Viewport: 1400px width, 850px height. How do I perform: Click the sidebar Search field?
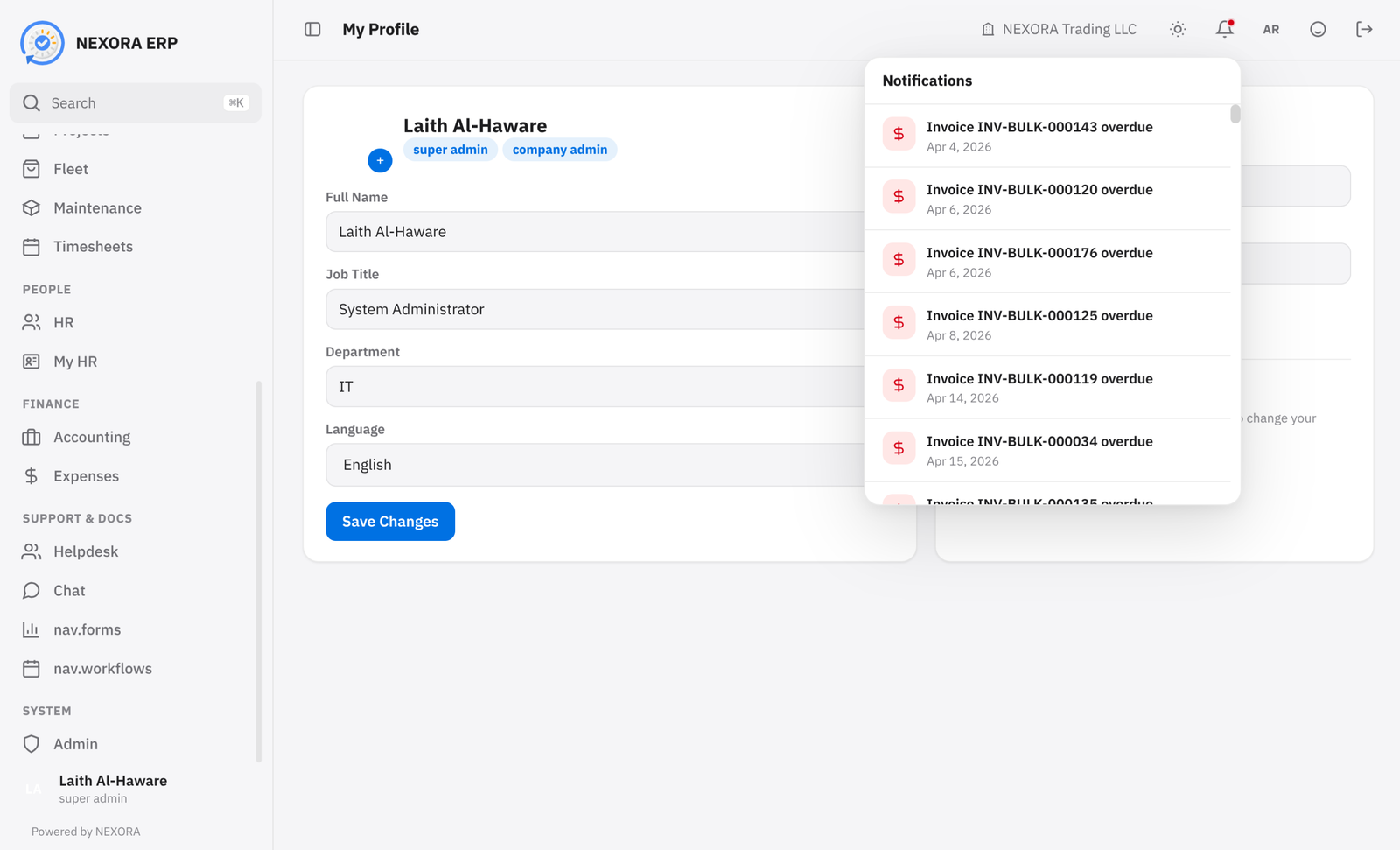(136, 102)
